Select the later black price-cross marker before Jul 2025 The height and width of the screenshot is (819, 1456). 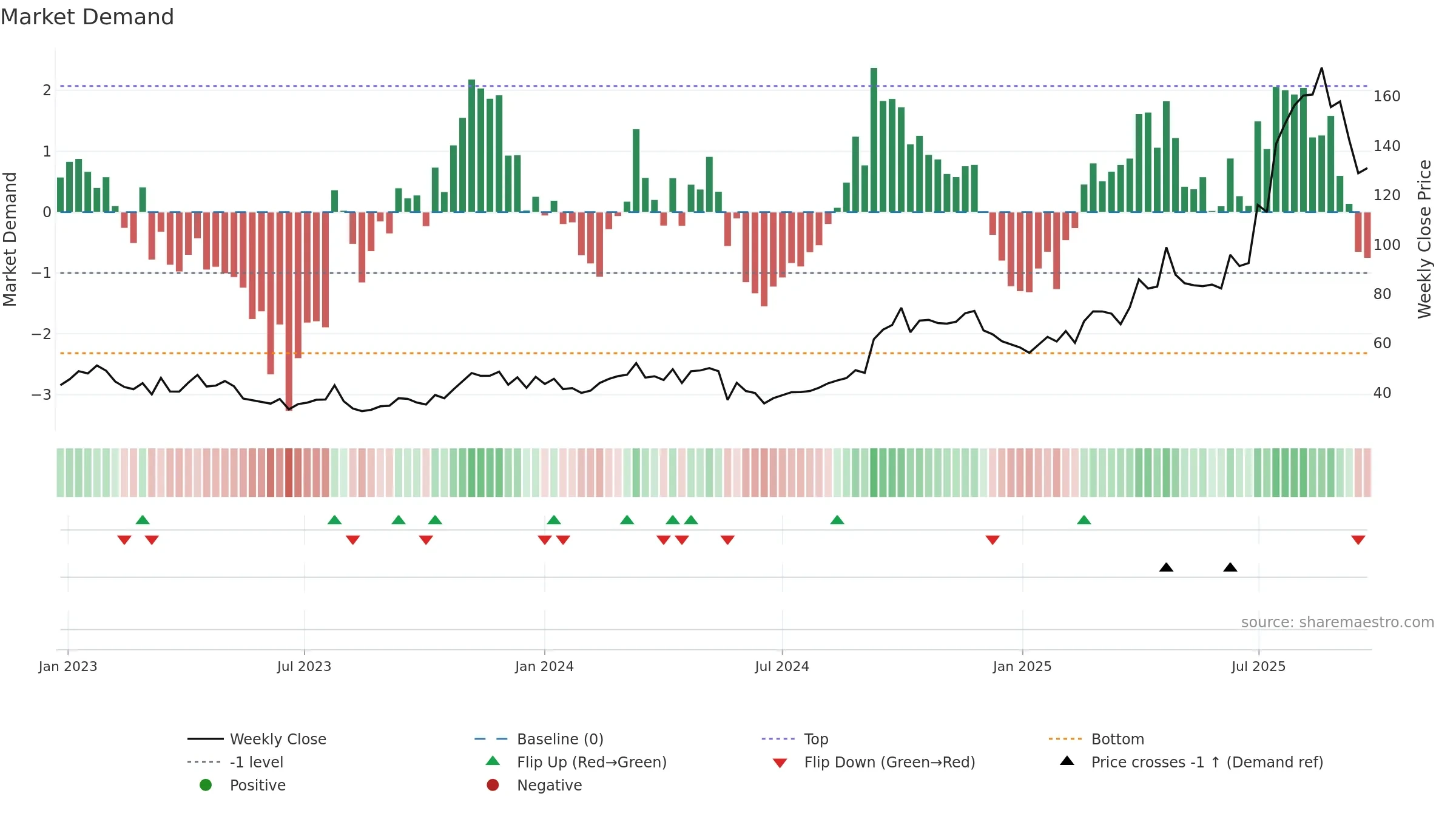coord(1230,567)
